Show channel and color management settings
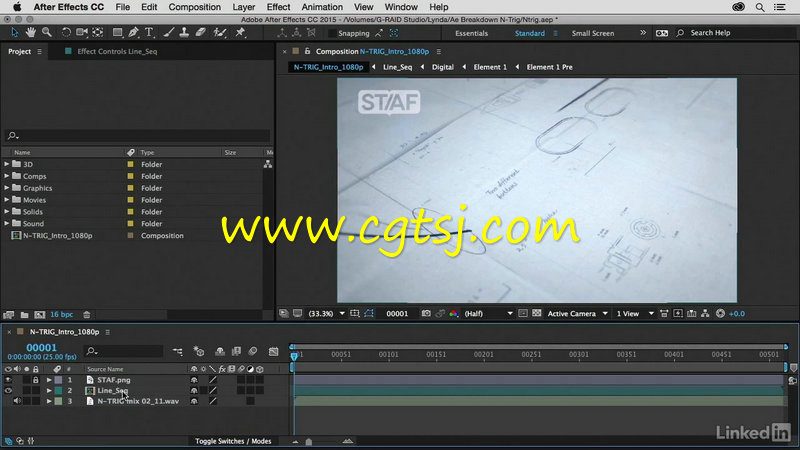Viewport: 800px width, 450px height. [454, 314]
